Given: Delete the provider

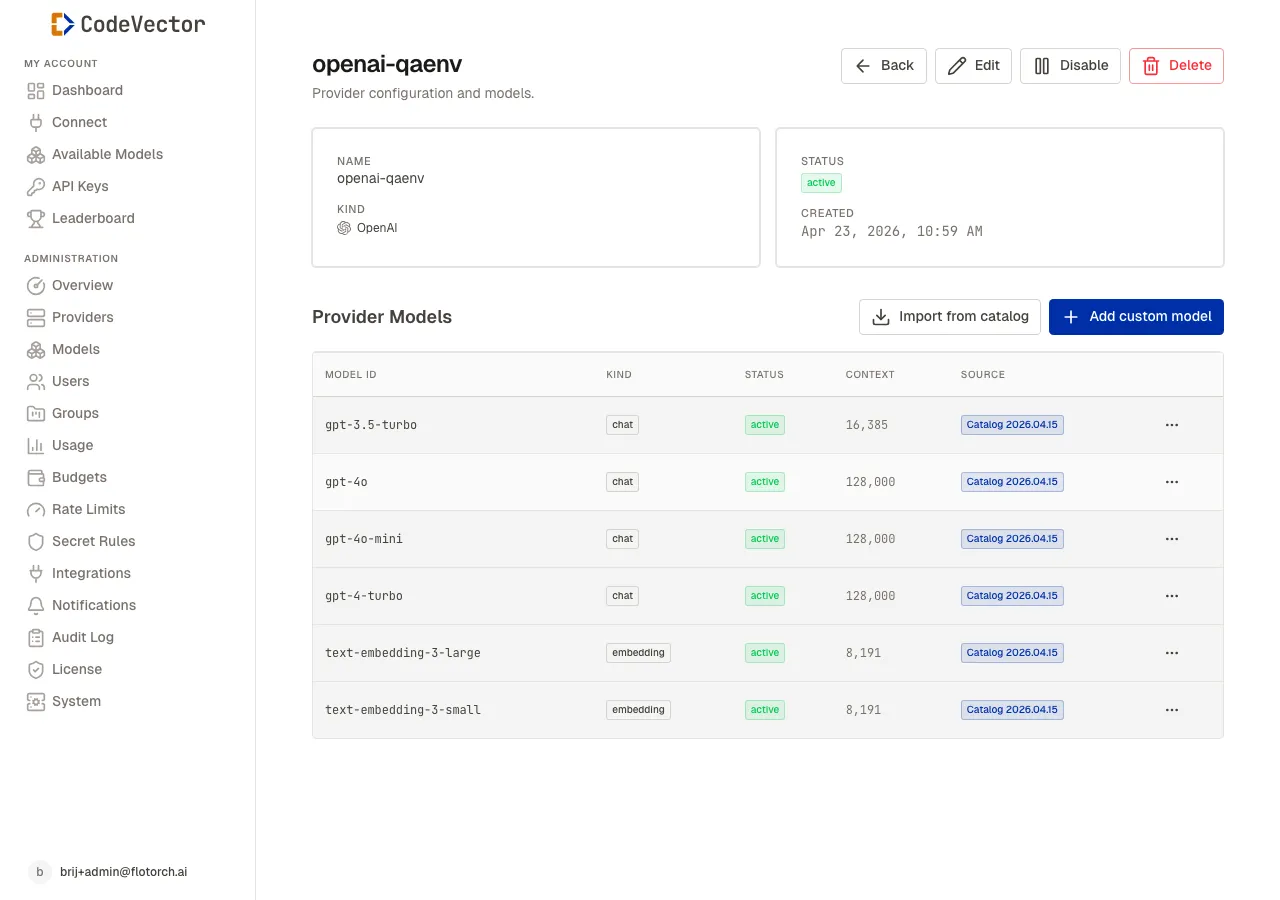Looking at the screenshot, I should tap(1176, 66).
